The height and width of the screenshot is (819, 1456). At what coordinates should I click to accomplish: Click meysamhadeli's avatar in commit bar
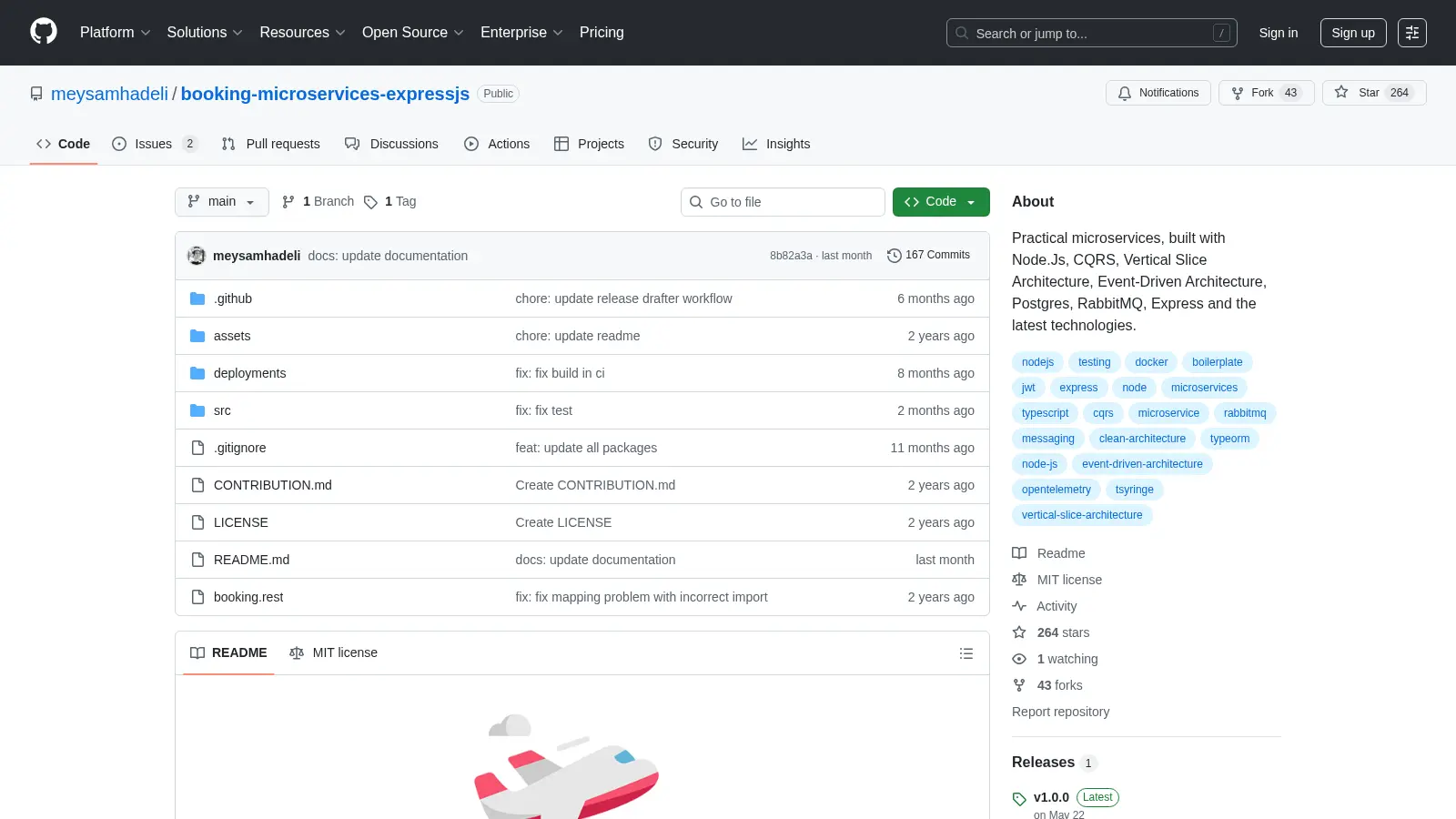click(x=197, y=256)
